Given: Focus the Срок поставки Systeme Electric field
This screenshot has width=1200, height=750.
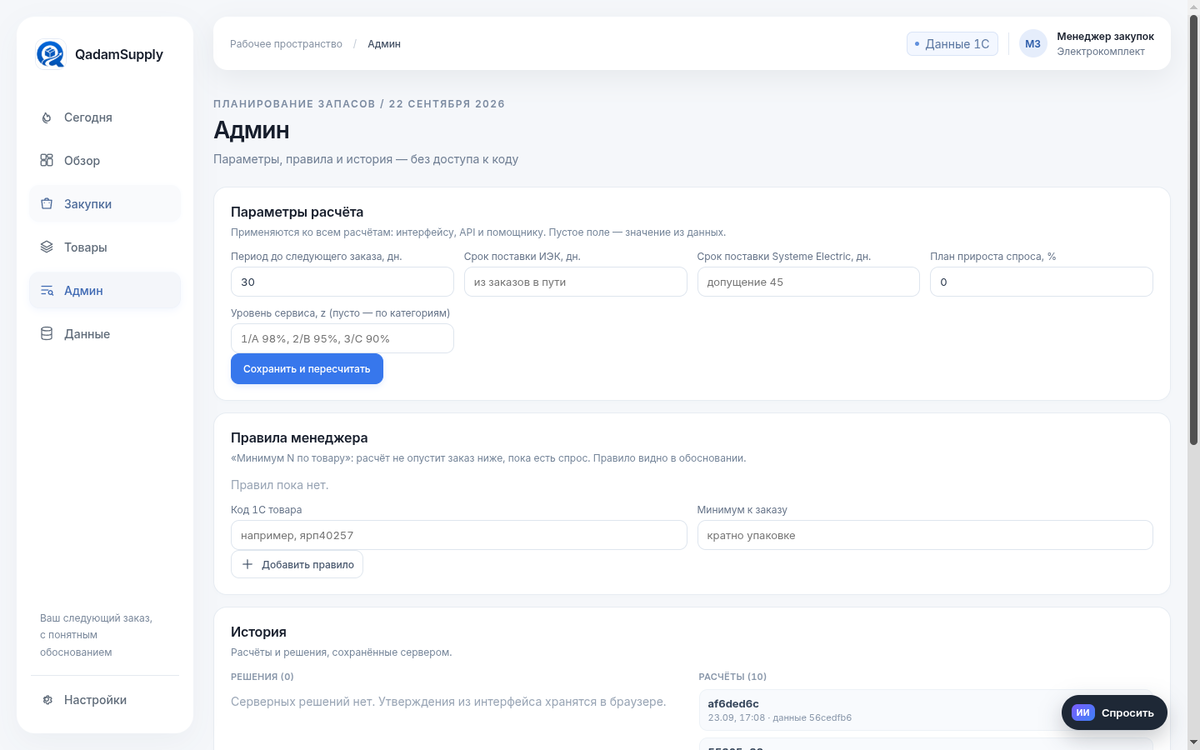Looking at the screenshot, I should tap(808, 282).
